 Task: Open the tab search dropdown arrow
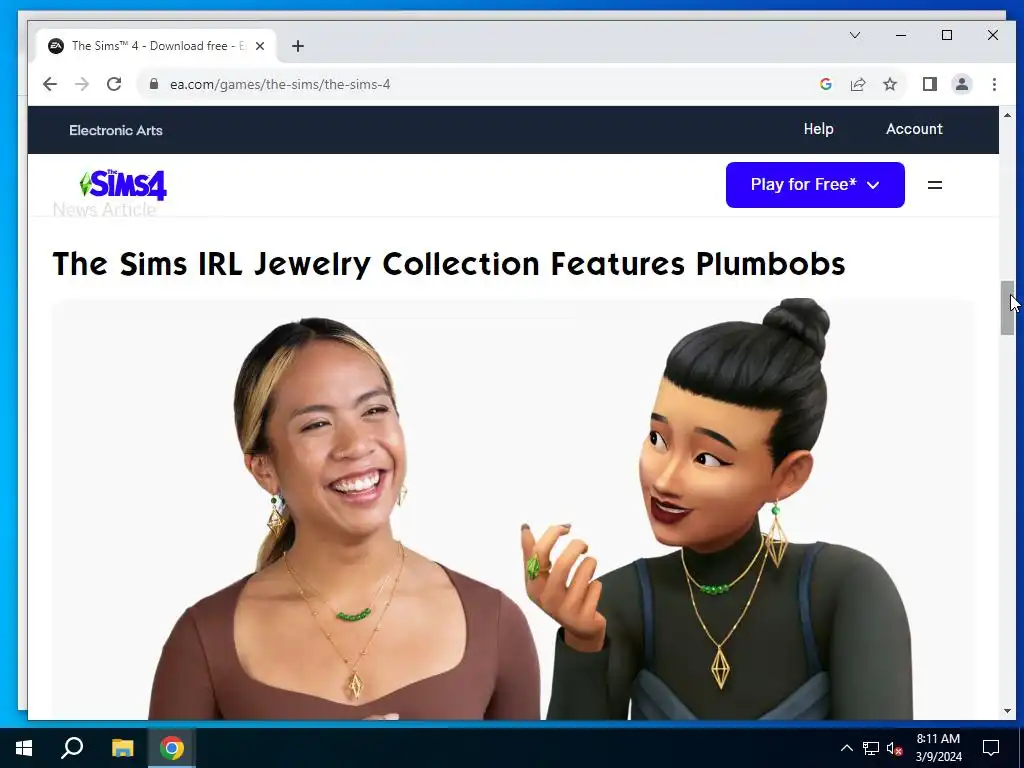coord(855,35)
